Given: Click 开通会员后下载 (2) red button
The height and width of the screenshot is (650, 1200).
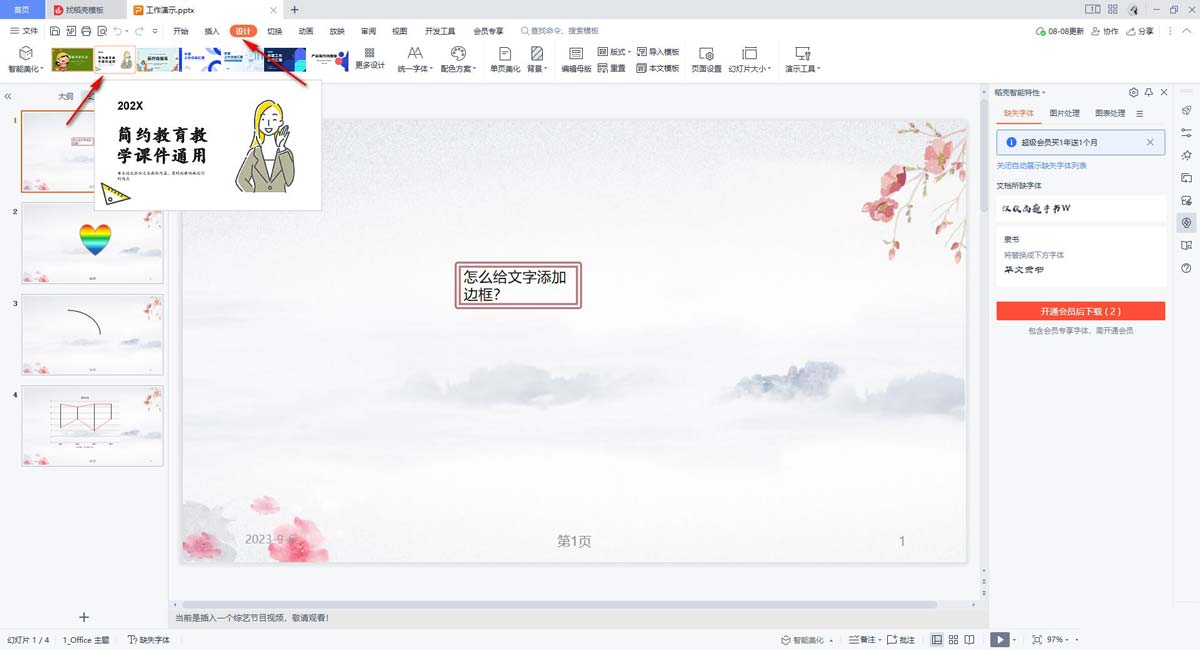Looking at the screenshot, I should tap(1081, 311).
